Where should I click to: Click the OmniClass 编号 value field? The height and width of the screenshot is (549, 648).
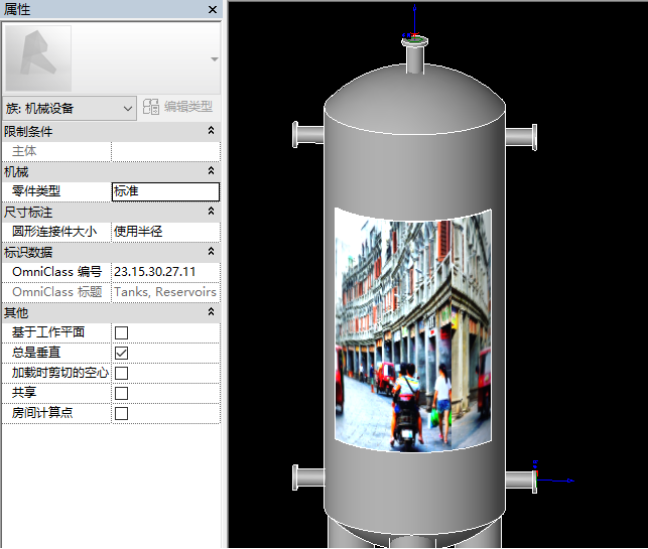[x=165, y=272]
